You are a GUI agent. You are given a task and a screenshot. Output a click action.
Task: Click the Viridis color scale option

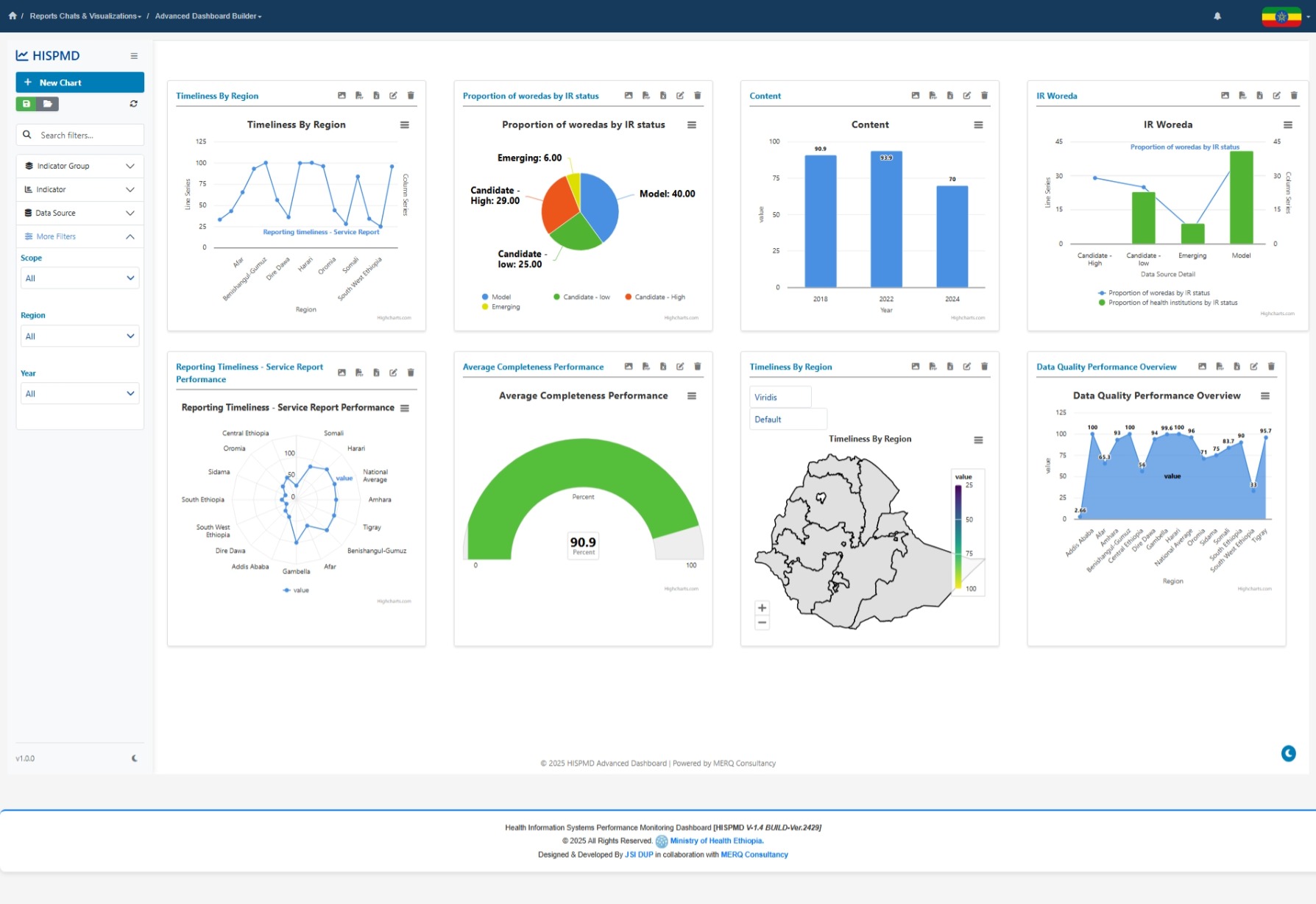[779, 398]
